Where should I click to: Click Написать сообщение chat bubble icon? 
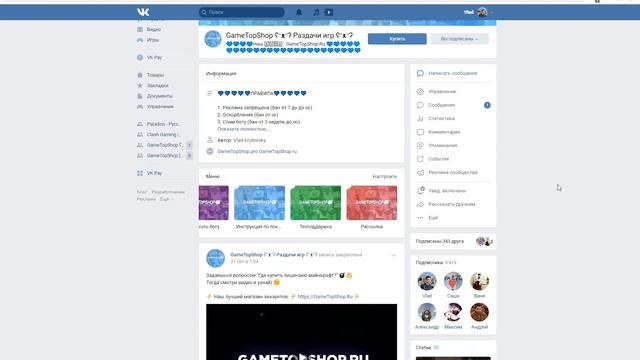(420, 73)
